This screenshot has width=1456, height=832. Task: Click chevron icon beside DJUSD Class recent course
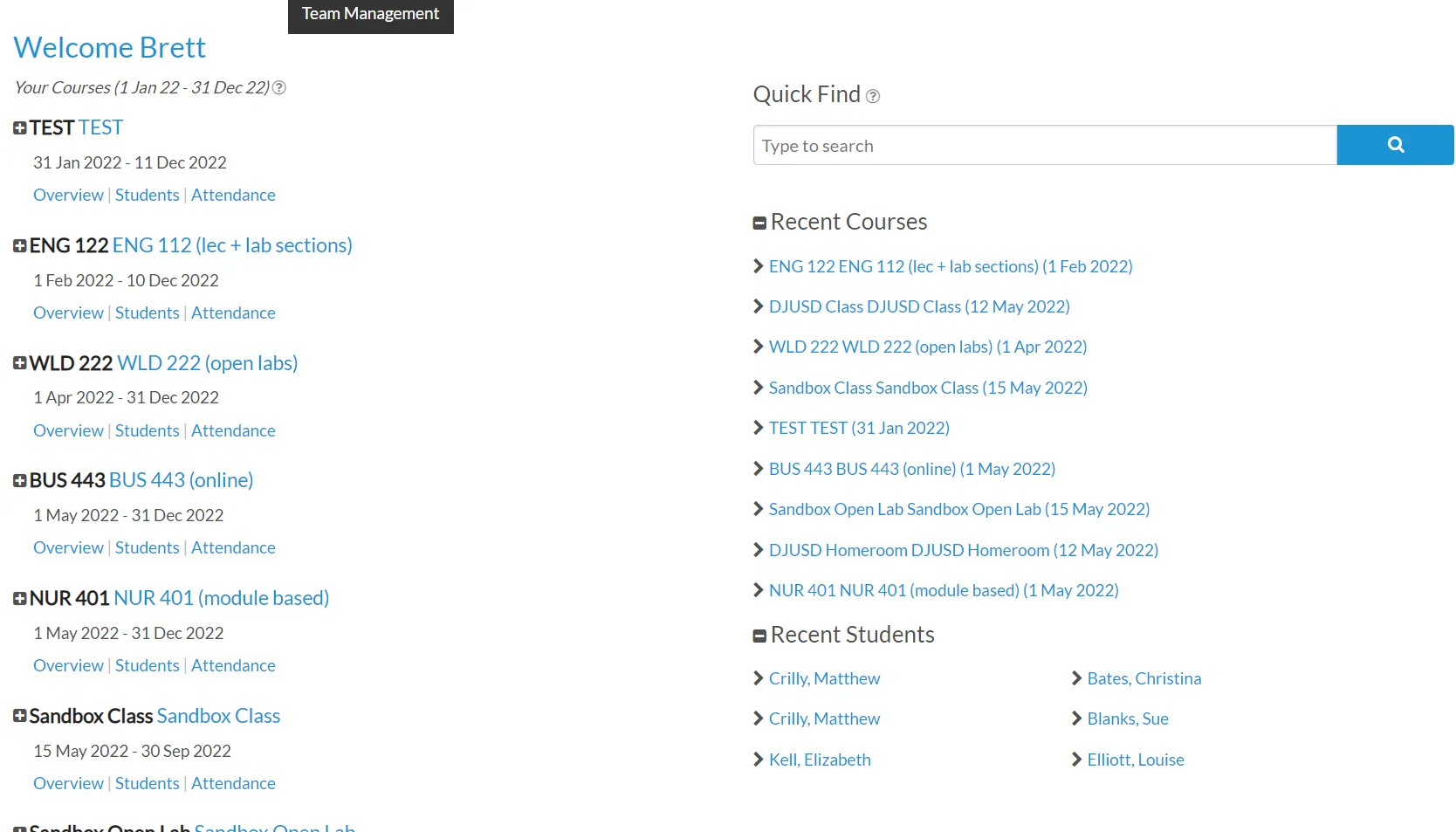click(759, 306)
